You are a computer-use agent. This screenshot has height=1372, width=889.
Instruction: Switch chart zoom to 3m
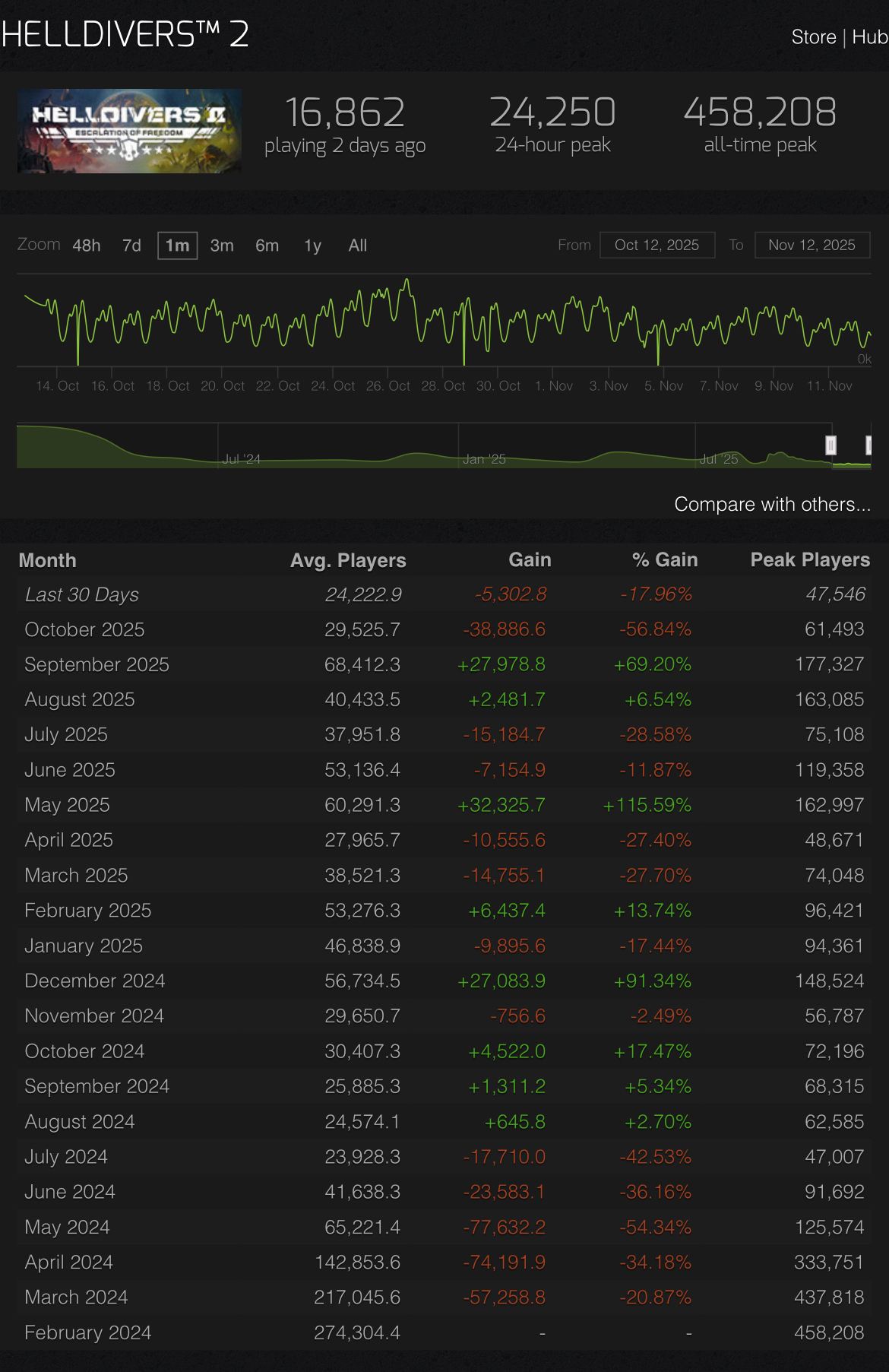(222, 246)
